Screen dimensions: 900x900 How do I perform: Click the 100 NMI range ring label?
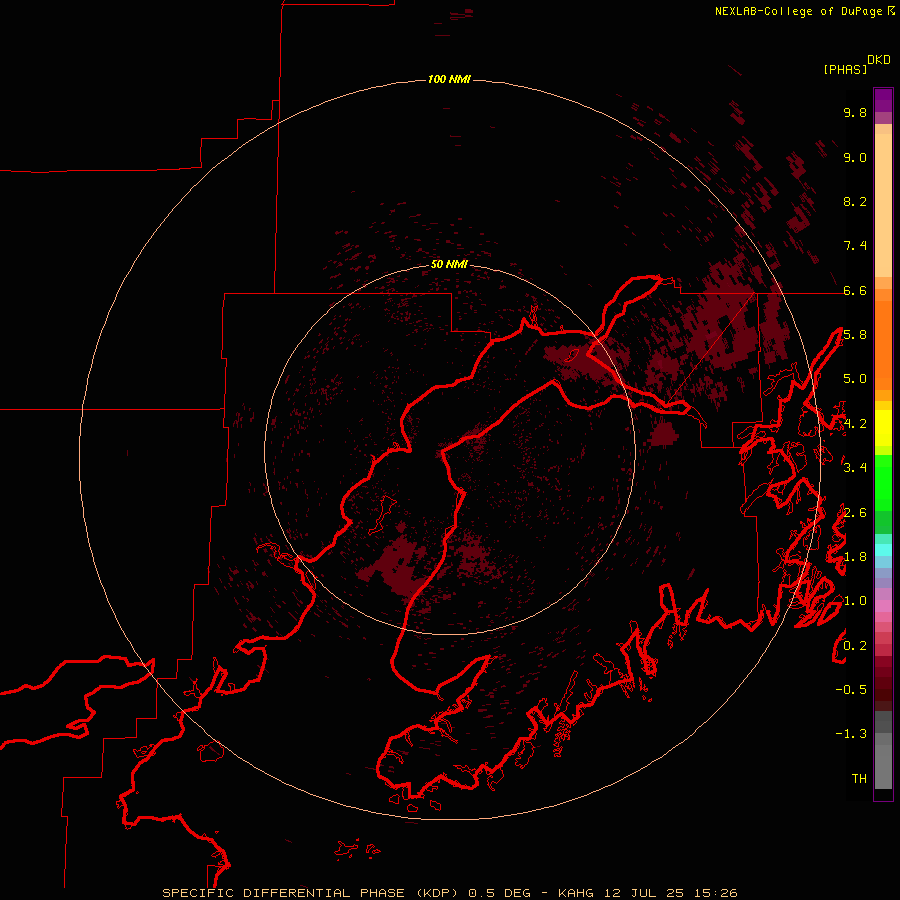pos(449,79)
